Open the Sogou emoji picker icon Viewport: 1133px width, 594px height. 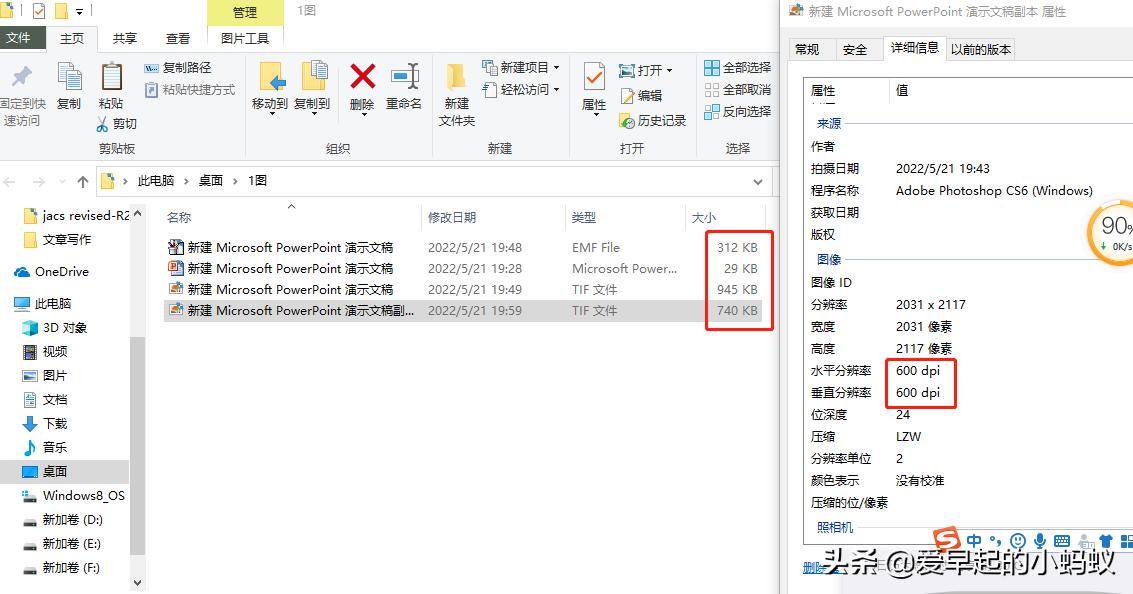(1017, 541)
